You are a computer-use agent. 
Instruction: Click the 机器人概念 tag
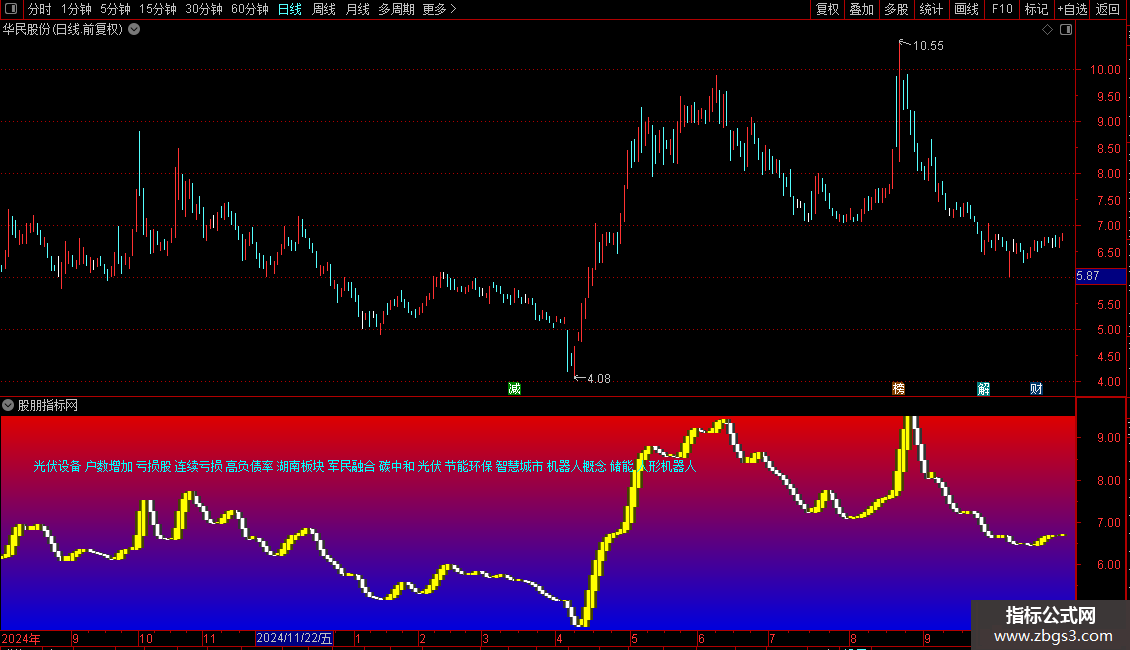click(x=577, y=466)
